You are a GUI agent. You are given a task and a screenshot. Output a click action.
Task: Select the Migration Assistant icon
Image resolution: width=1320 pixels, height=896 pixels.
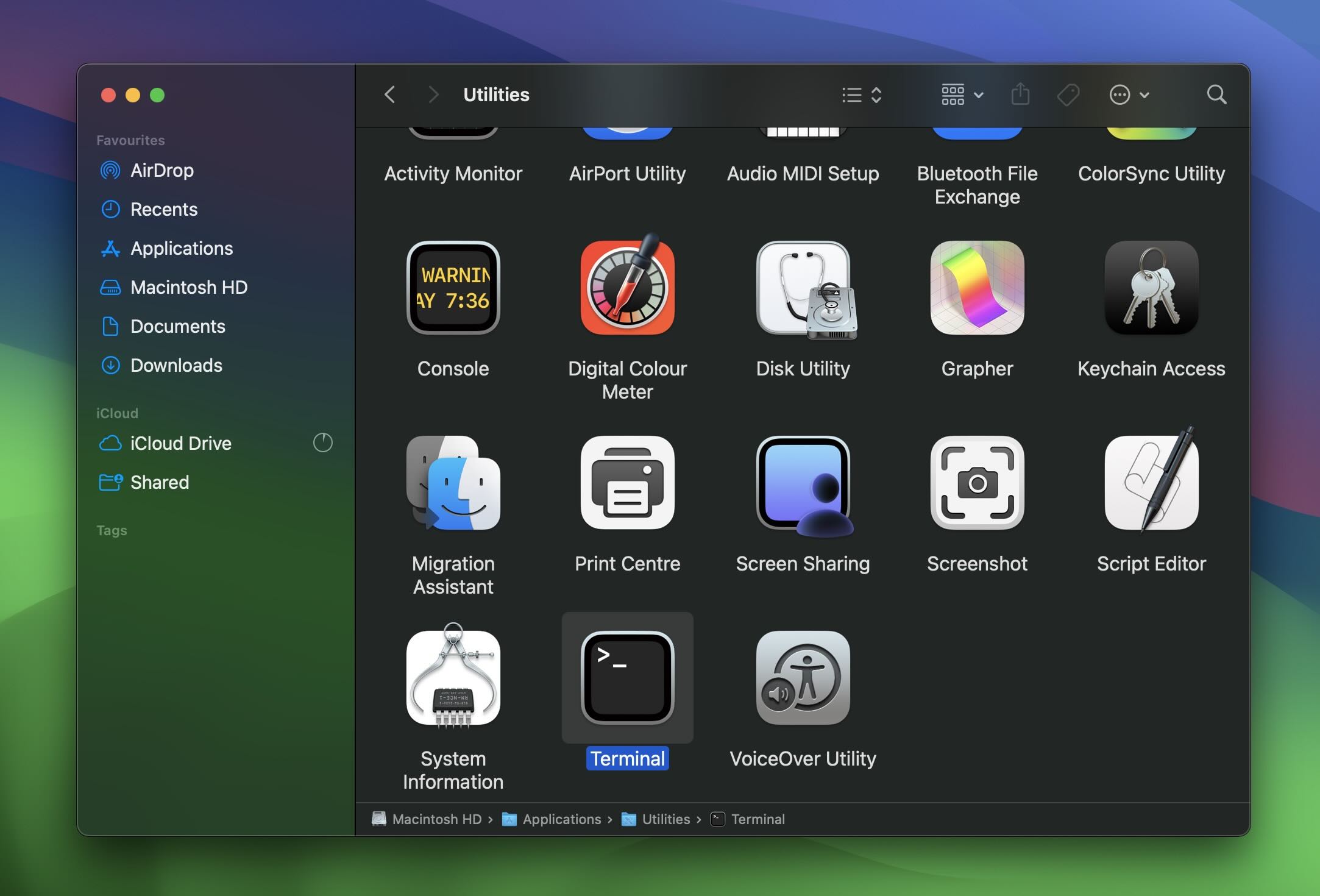click(x=453, y=483)
